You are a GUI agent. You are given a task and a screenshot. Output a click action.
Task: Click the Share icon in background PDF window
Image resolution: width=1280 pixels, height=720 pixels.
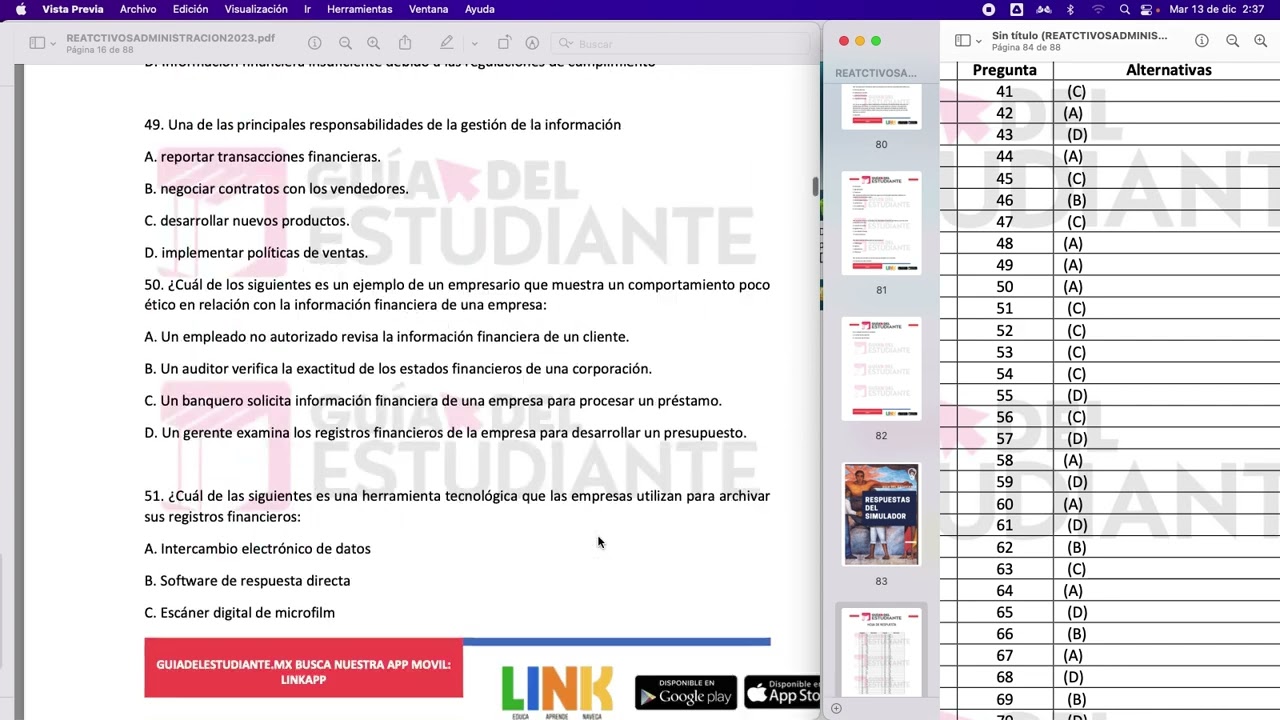405,43
